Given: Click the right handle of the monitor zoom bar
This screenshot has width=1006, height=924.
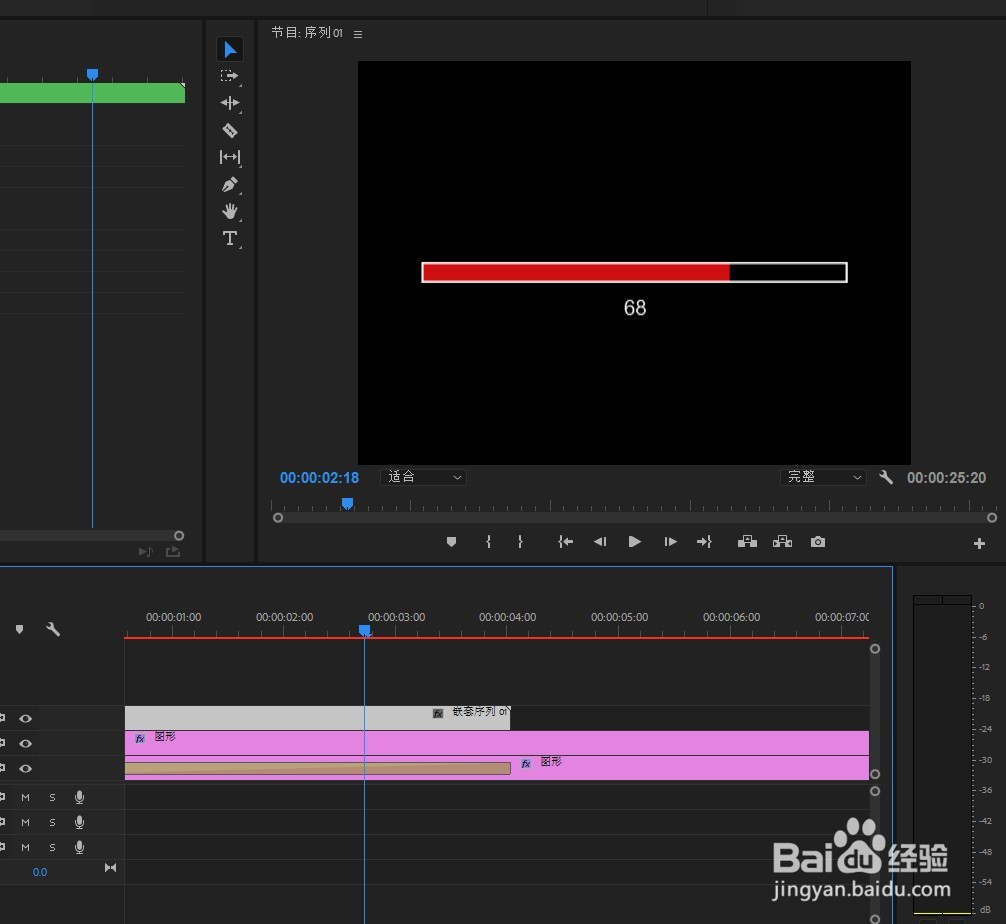Looking at the screenshot, I should (x=992, y=518).
